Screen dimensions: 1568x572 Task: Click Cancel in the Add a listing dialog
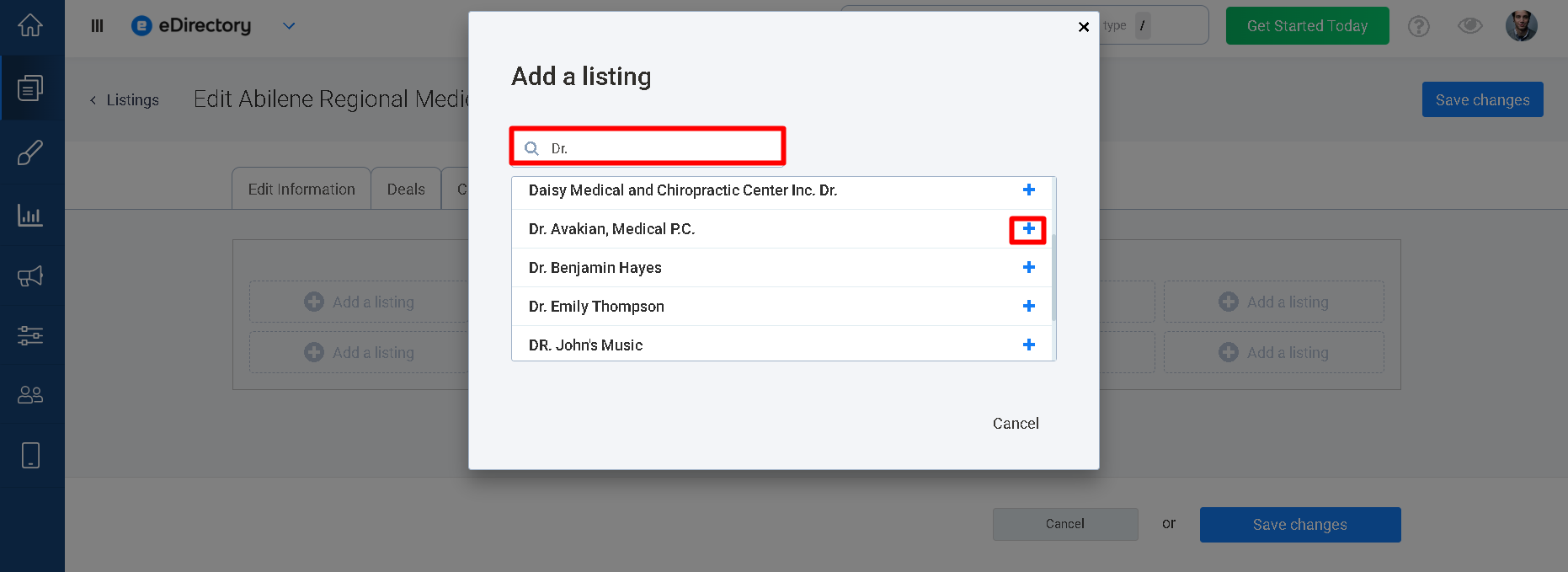[x=1016, y=424]
